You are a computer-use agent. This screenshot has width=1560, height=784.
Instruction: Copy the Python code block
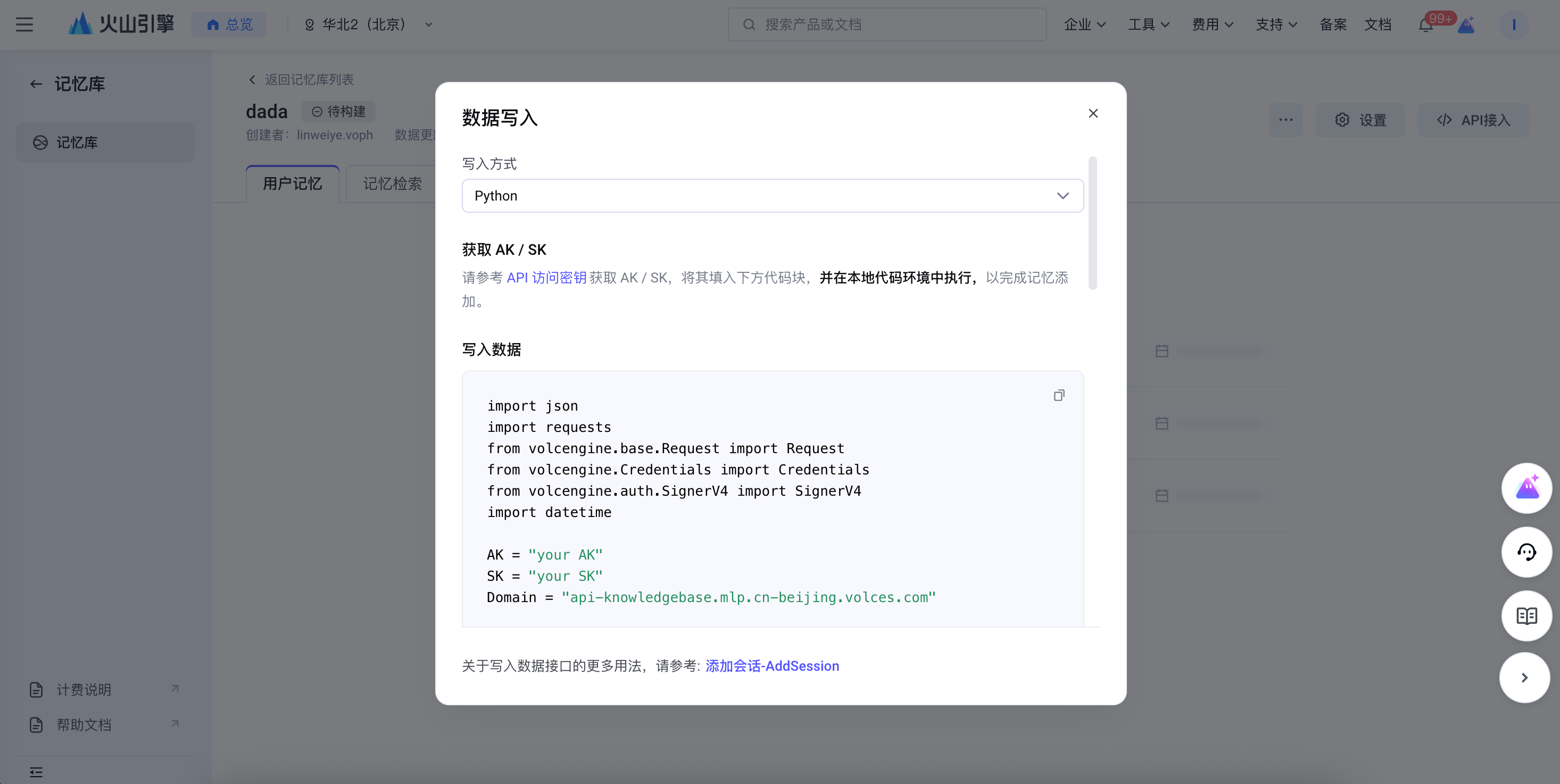click(x=1059, y=395)
